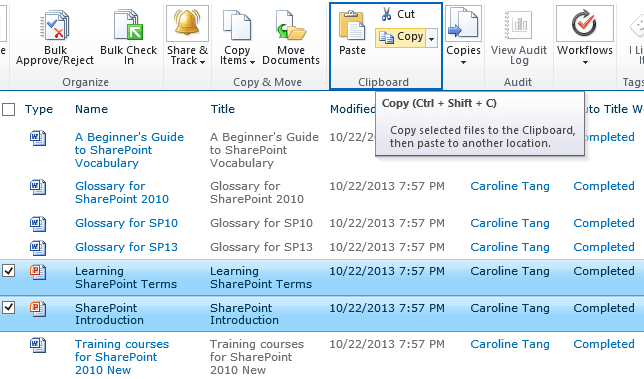Image resolution: width=644 pixels, height=379 pixels.
Task: Click Word icon beside Glossary for SP13
Action: [38, 247]
